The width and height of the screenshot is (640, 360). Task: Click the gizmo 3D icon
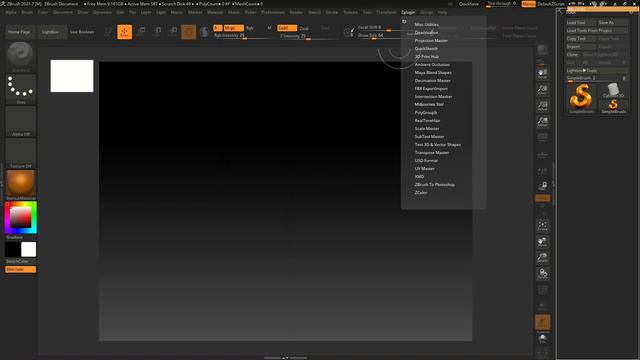point(189,32)
